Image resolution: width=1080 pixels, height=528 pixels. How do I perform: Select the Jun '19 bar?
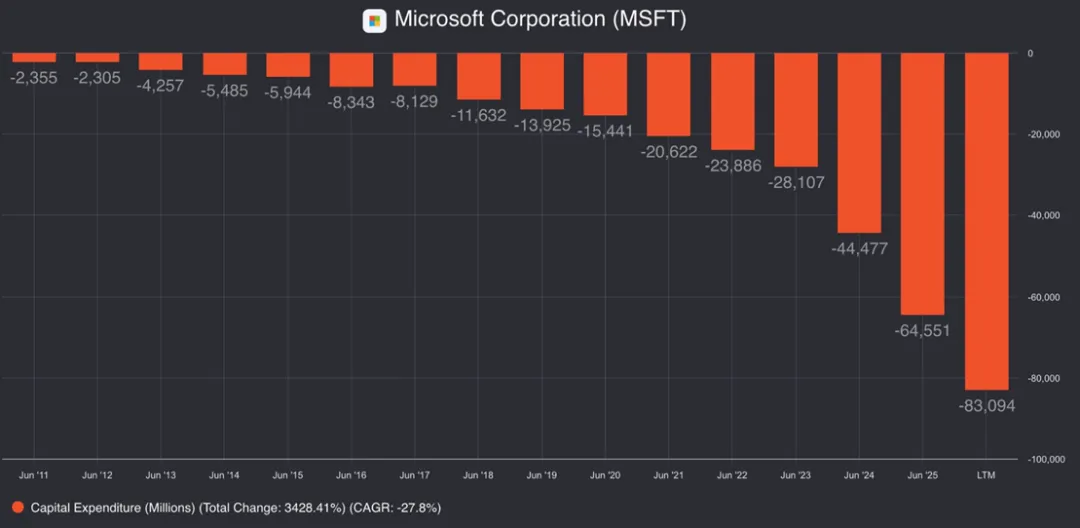coord(542,81)
